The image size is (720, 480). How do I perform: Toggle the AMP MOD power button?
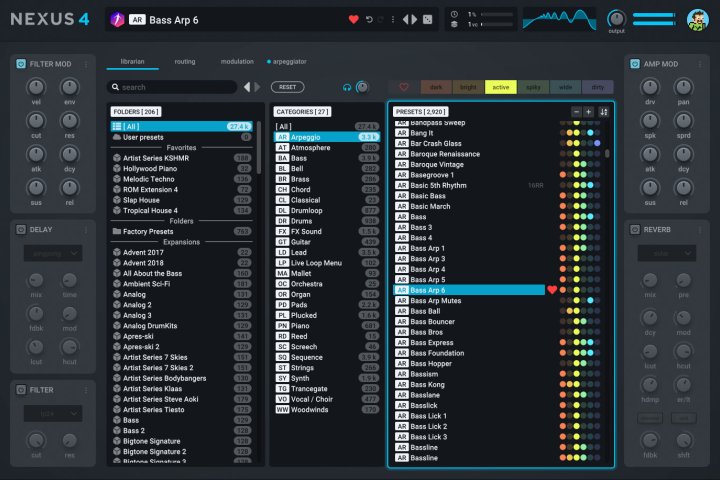point(634,64)
